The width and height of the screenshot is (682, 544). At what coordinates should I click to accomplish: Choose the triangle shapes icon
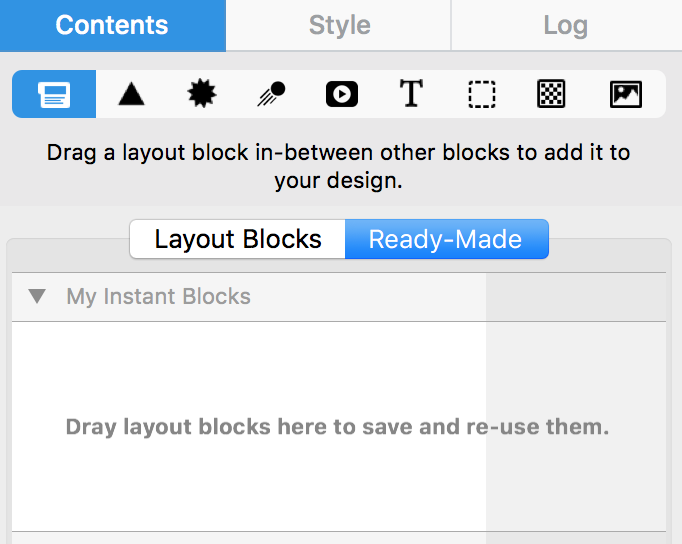131,94
